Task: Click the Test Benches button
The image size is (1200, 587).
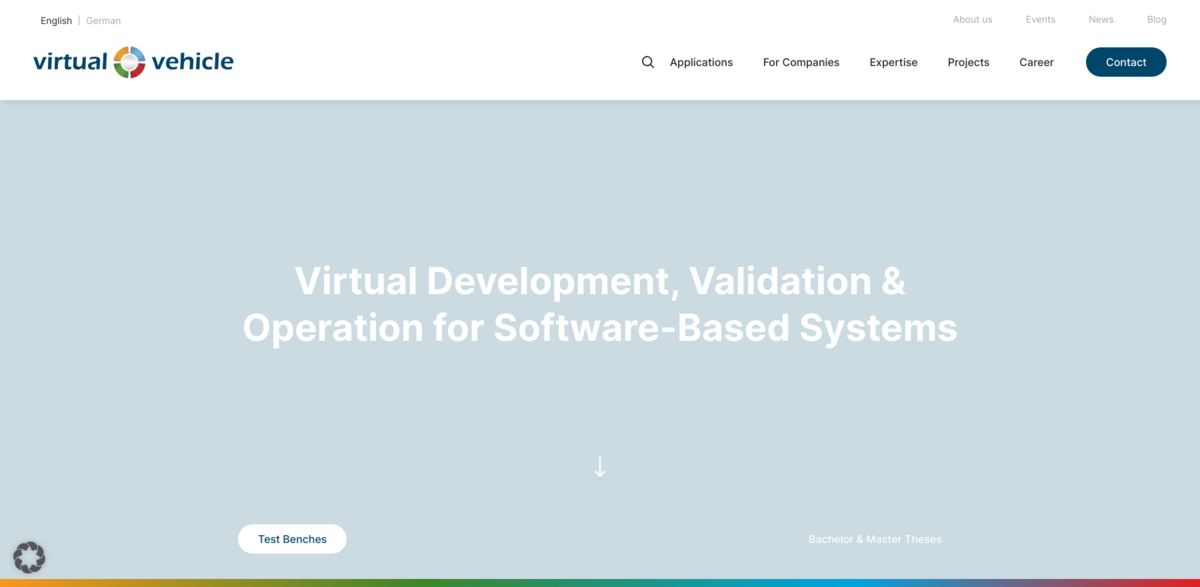Action: 292,538
